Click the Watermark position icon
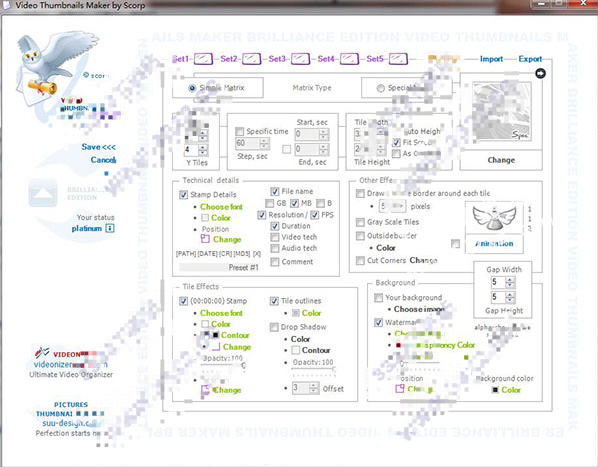 (x=400, y=388)
